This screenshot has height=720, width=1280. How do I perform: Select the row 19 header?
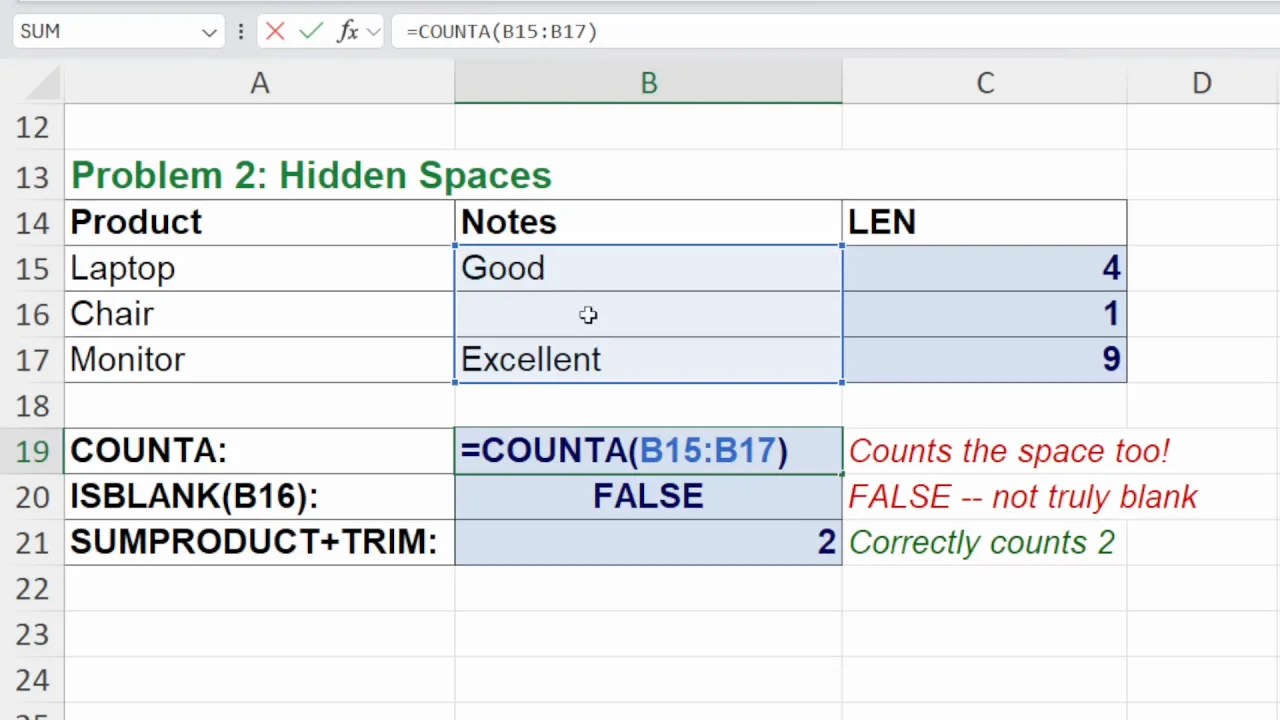(x=32, y=451)
